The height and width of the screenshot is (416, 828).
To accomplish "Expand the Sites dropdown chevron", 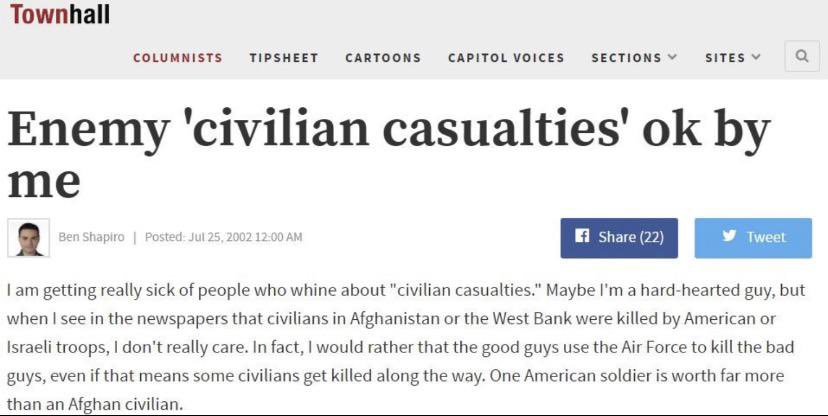I will 756,56.
